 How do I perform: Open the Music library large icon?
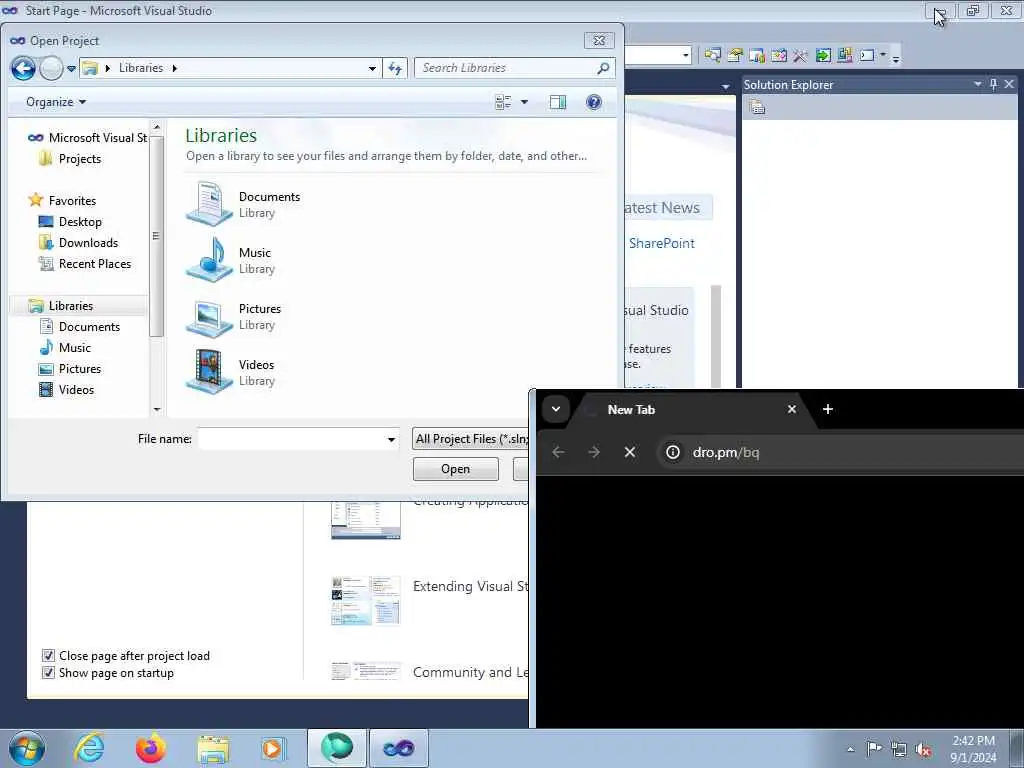[x=209, y=260]
